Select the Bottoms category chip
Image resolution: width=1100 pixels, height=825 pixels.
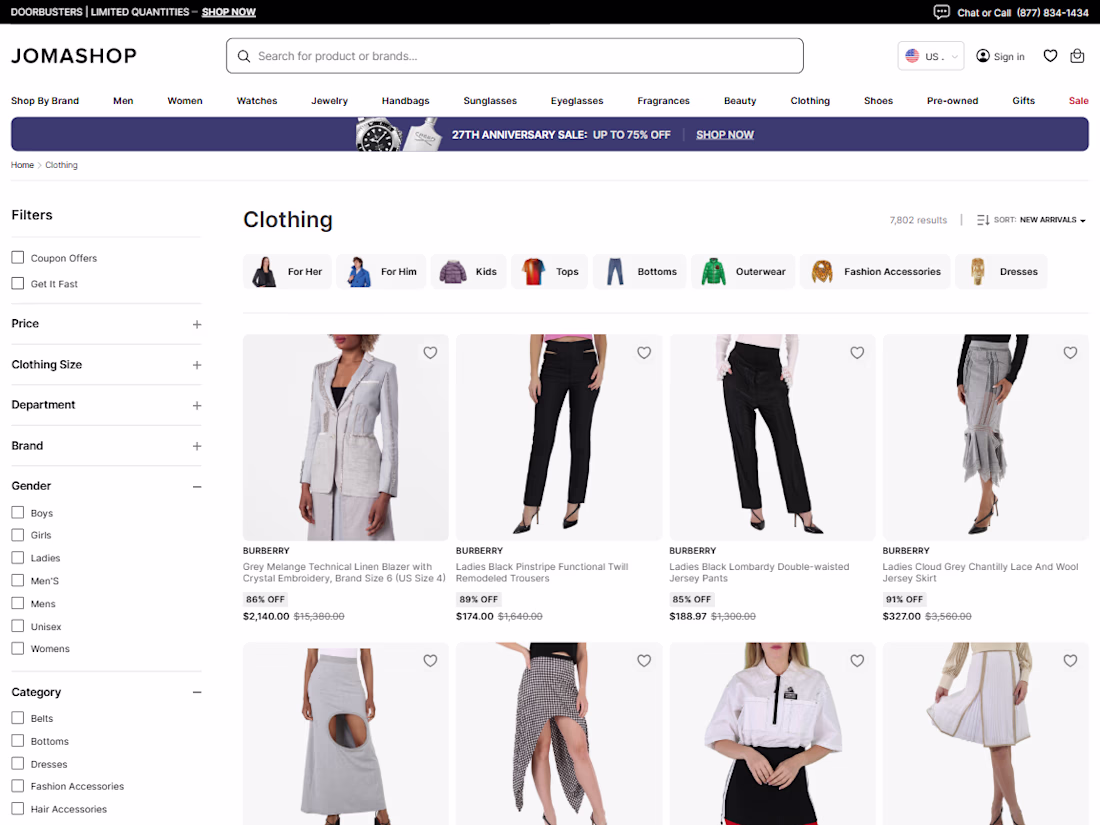pos(639,271)
